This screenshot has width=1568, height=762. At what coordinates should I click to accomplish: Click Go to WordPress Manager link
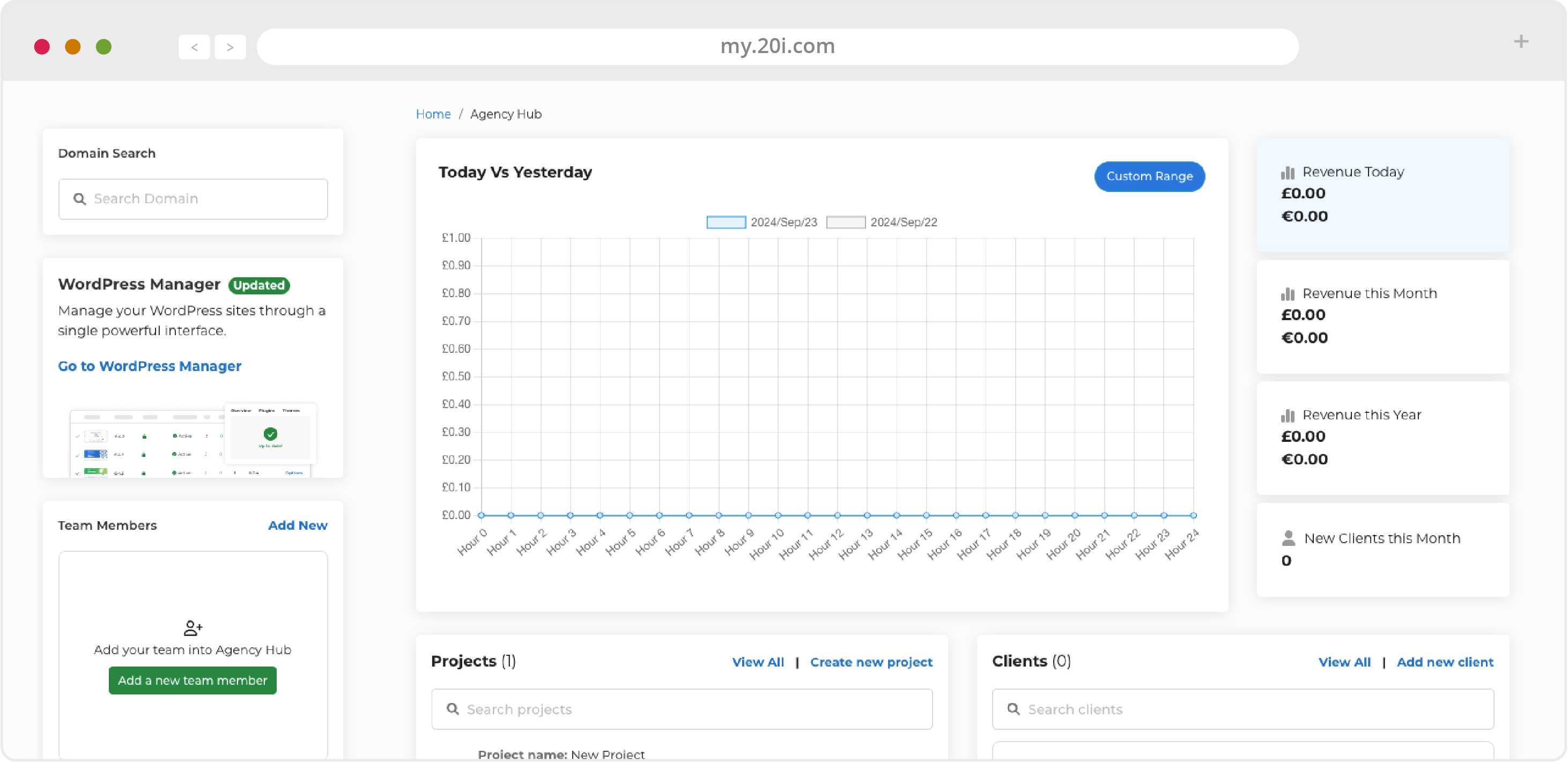[150, 366]
